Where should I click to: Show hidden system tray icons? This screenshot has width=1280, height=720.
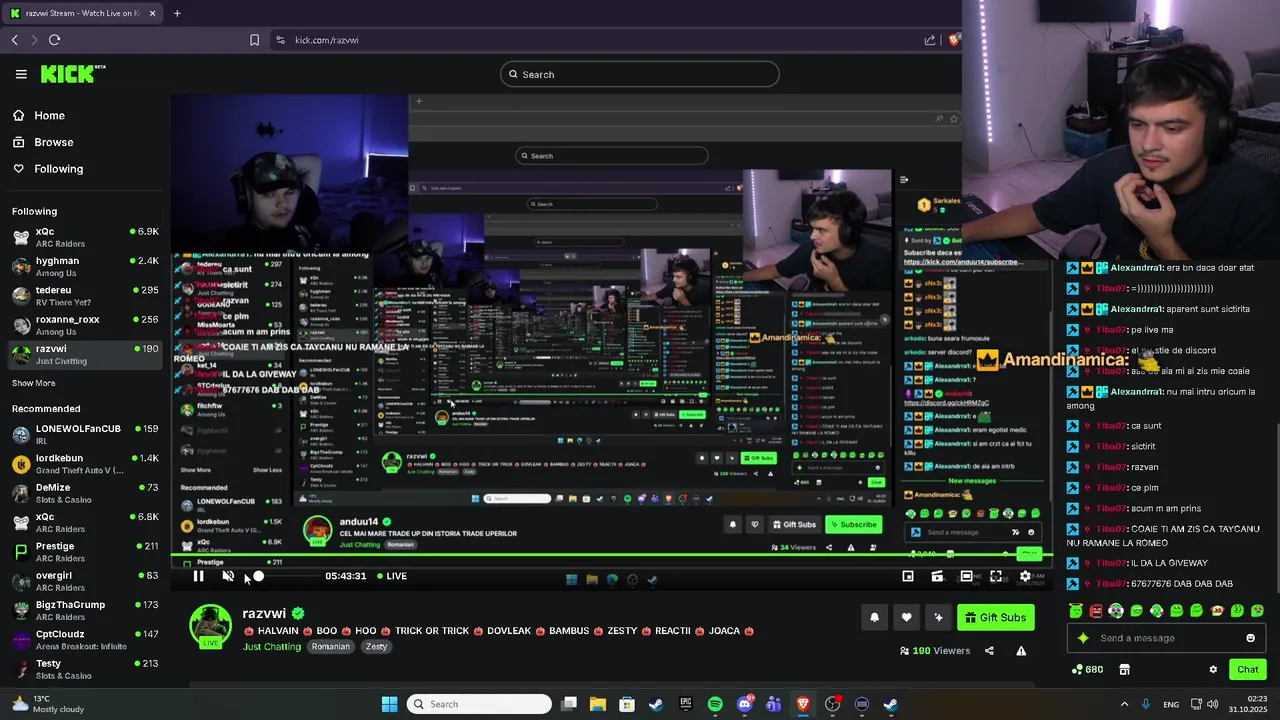(x=1124, y=704)
